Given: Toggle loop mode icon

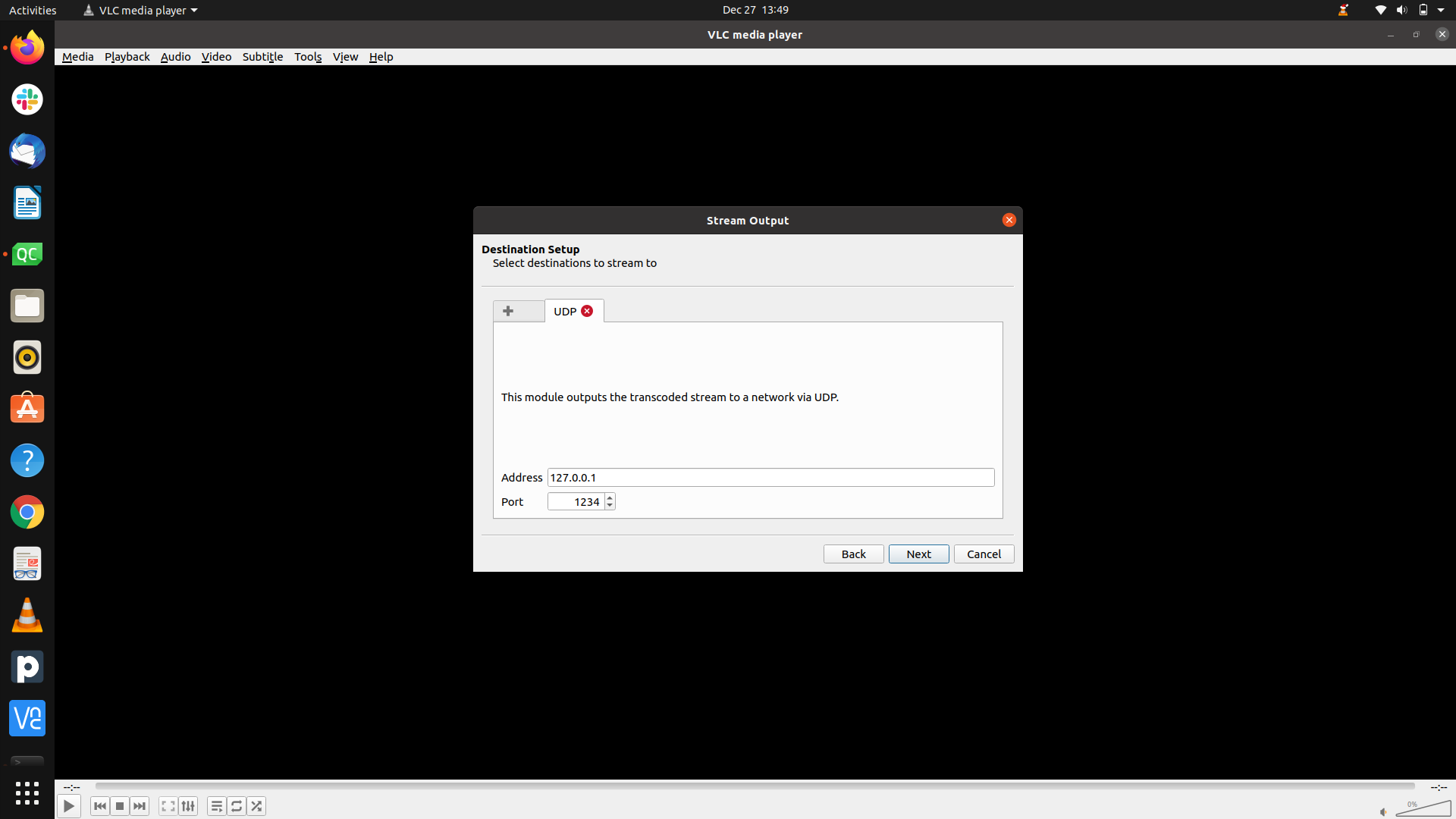Looking at the screenshot, I should click(237, 806).
